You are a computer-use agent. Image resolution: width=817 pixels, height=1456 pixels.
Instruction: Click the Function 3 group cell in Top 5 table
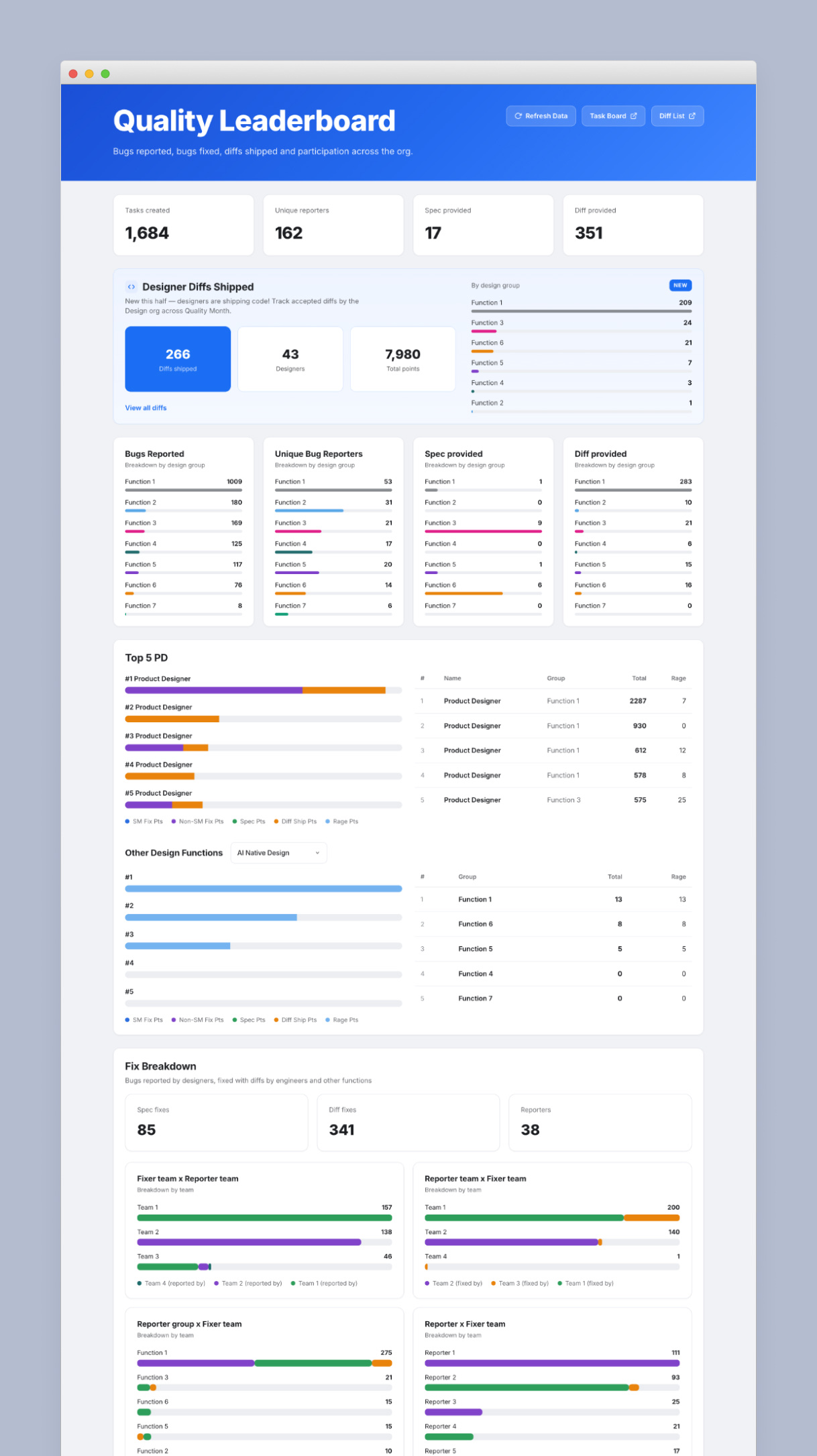coord(563,800)
